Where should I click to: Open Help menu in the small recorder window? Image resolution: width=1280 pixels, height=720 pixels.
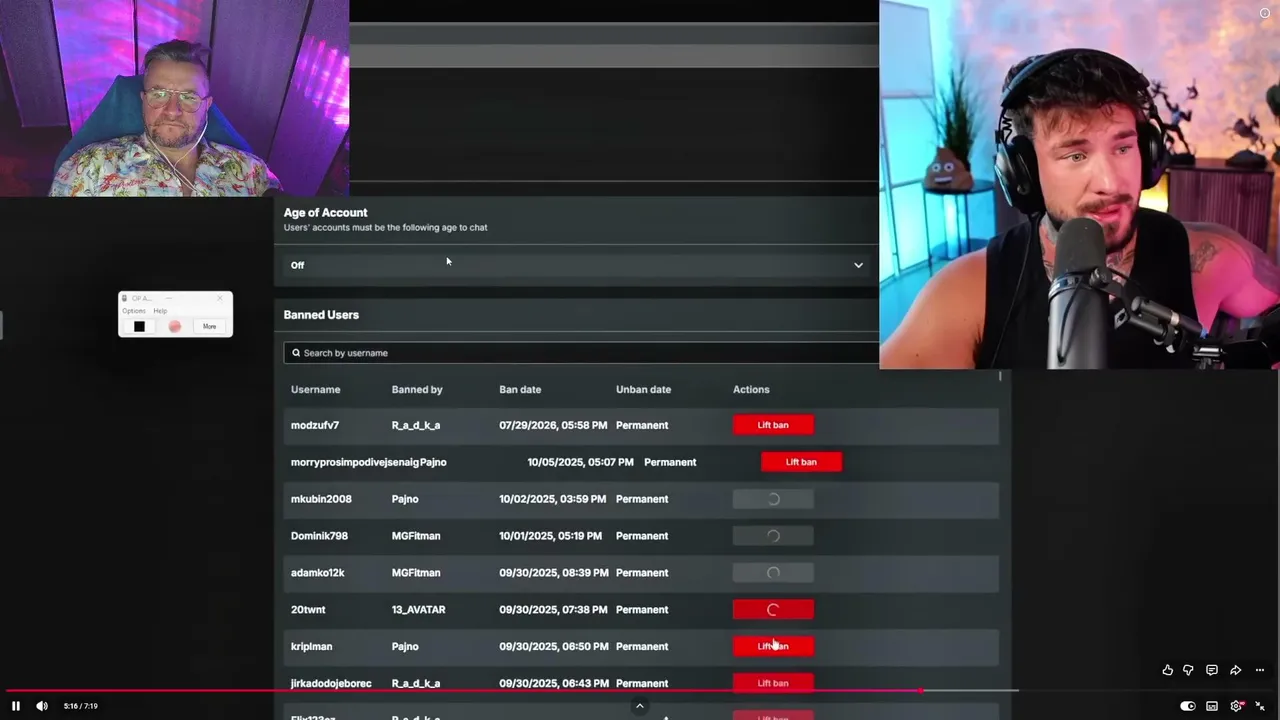pos(160,311)
